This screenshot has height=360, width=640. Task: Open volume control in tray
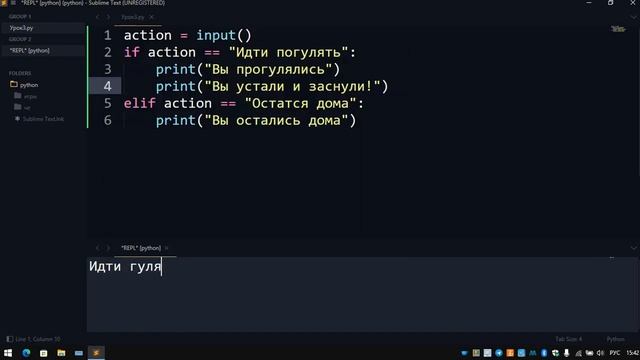[x=600, y=353]
